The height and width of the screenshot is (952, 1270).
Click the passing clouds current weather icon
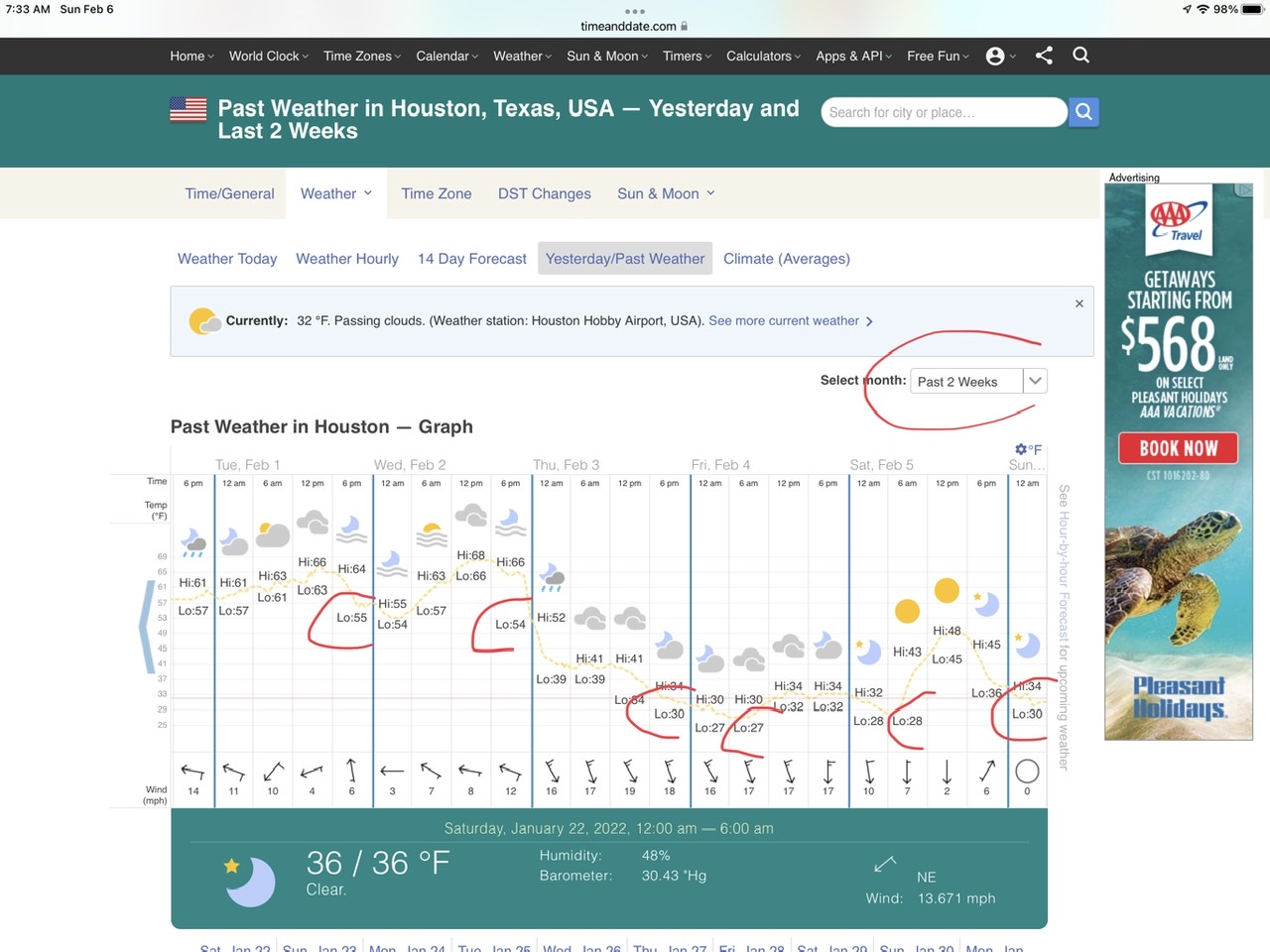(203, 321)
